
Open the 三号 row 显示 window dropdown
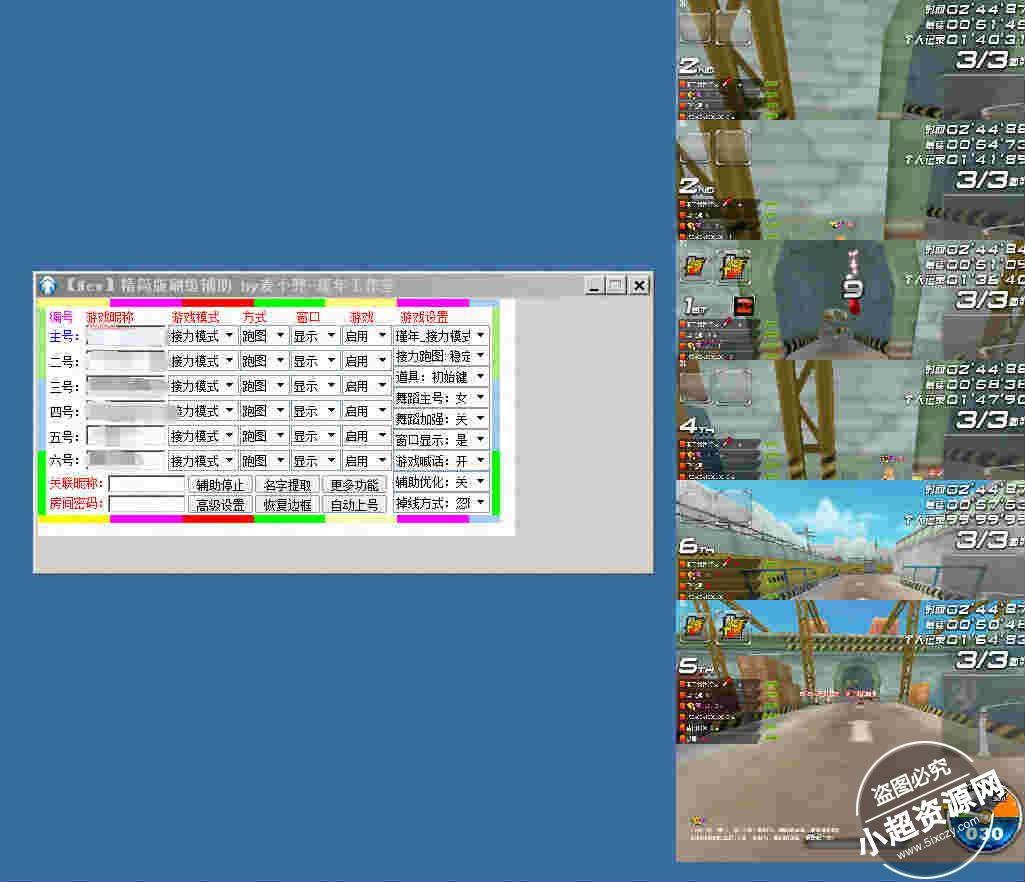pos(331,386)
